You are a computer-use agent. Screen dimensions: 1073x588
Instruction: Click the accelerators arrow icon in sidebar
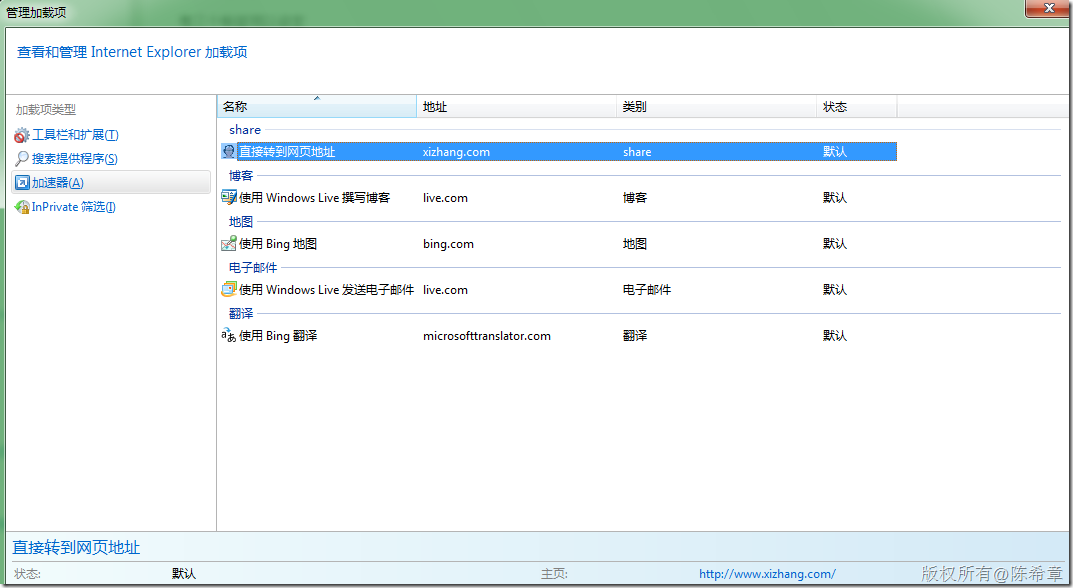click(23, 183)
